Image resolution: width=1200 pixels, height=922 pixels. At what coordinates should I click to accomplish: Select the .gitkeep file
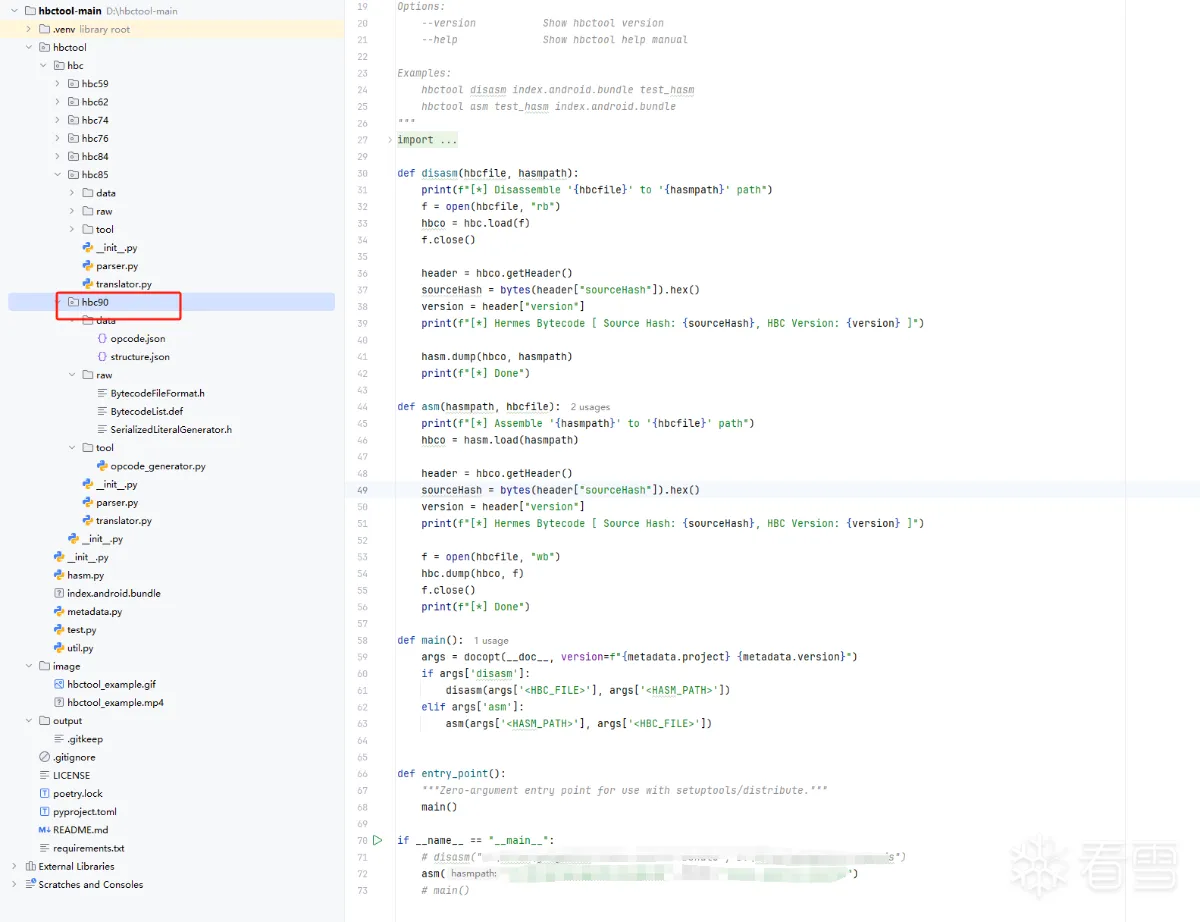click(85, 739)
